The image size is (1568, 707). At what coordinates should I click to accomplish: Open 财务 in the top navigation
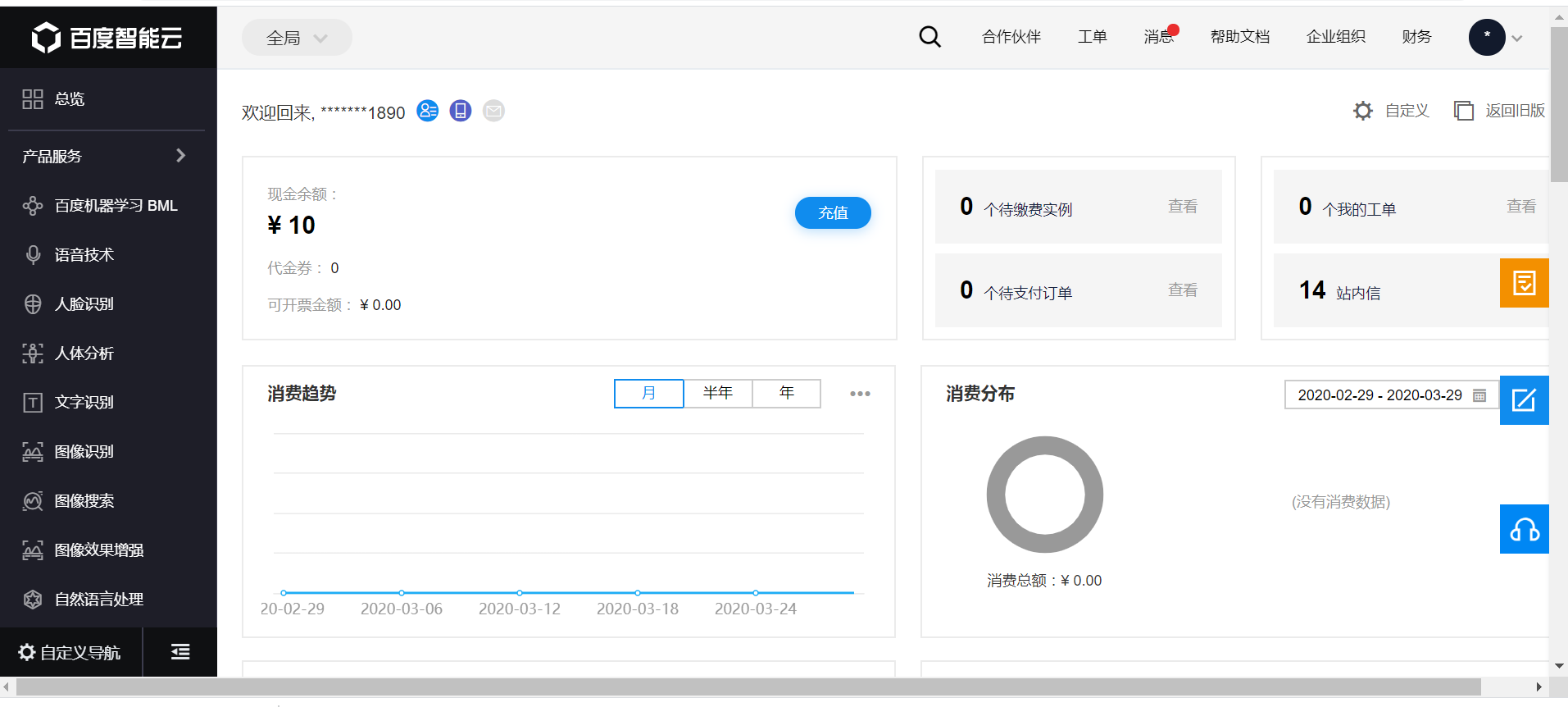[1416, 37]
